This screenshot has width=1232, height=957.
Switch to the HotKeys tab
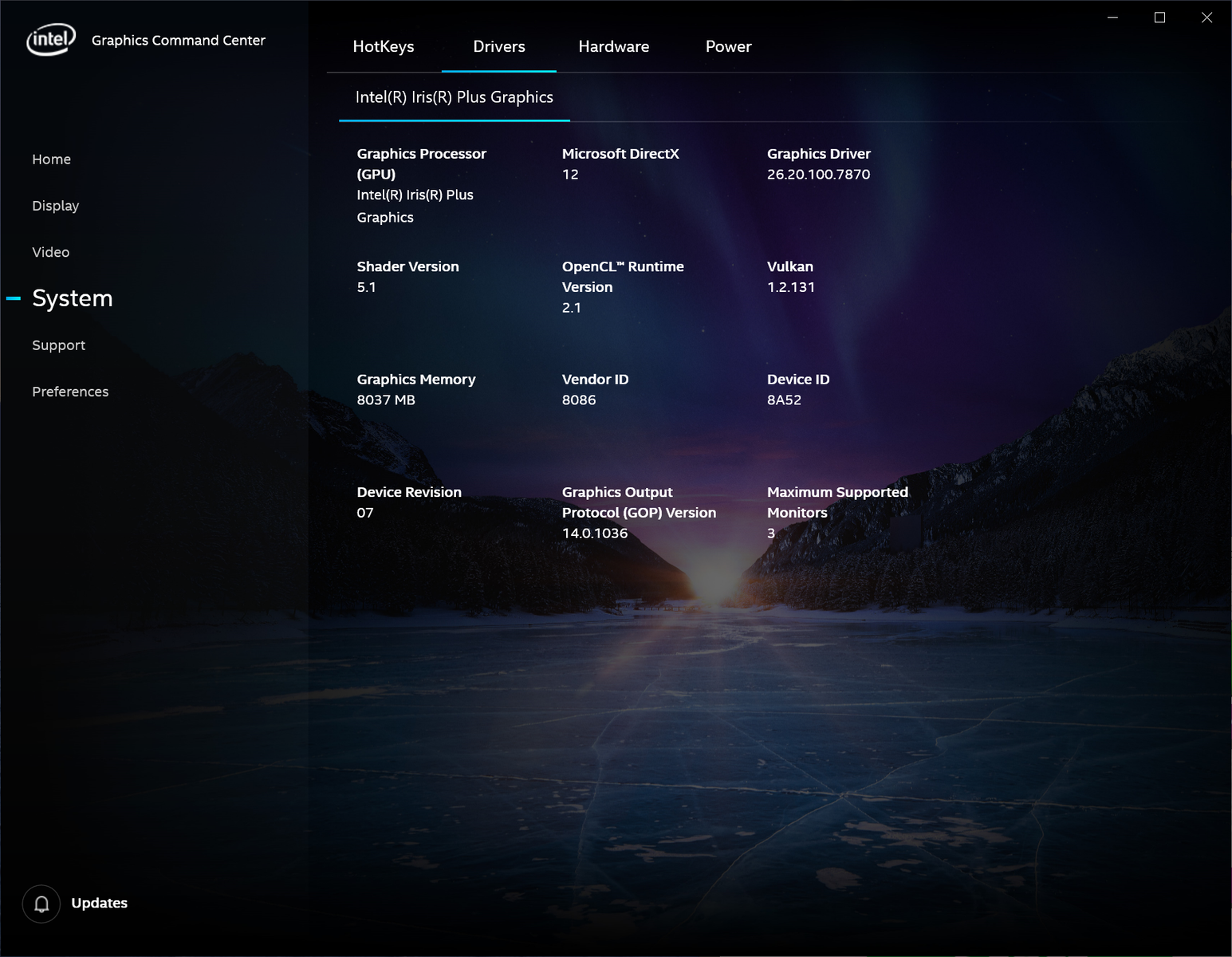click(x=383, y=46)
